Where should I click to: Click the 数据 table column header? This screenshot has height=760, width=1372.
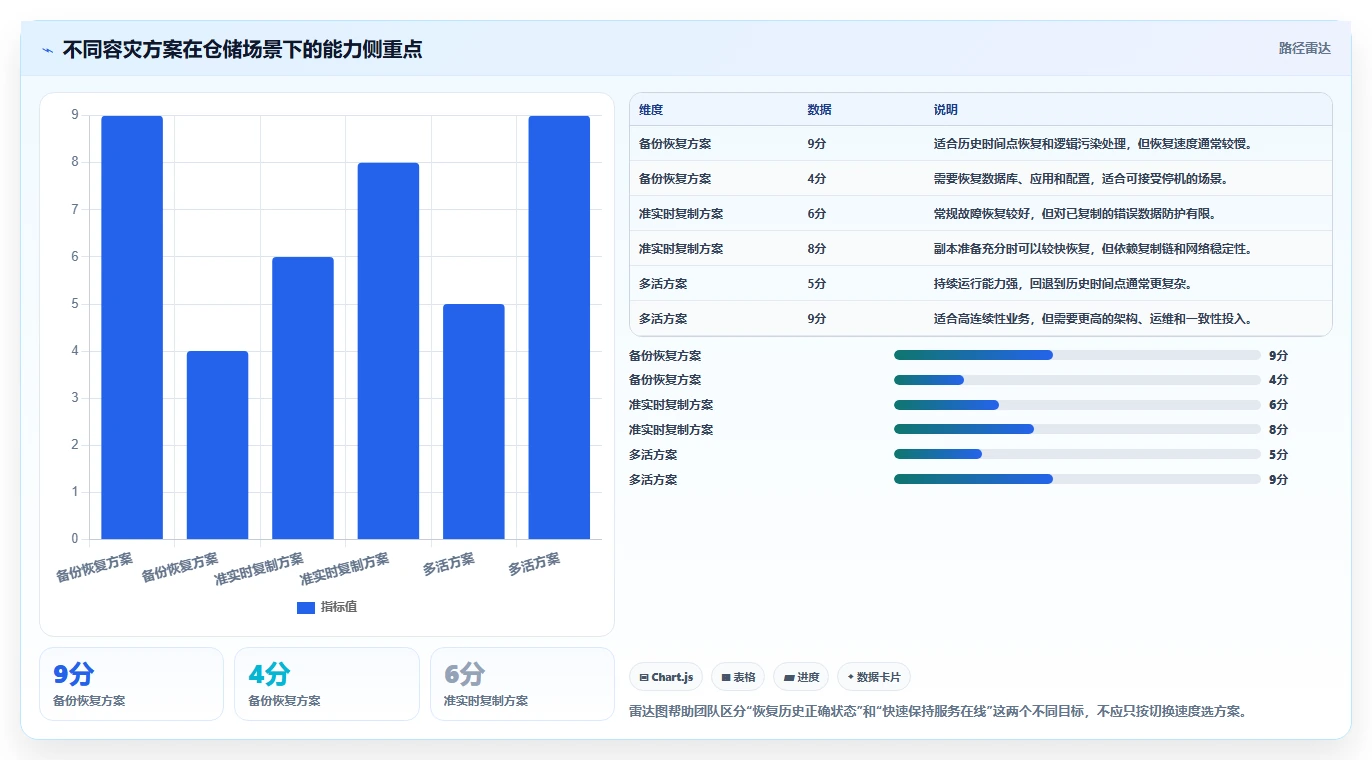click(x=819, y=110)
